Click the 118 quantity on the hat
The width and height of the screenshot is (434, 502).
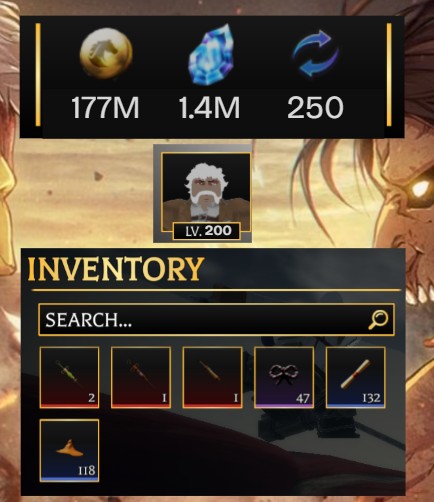[x=87, y=471]
